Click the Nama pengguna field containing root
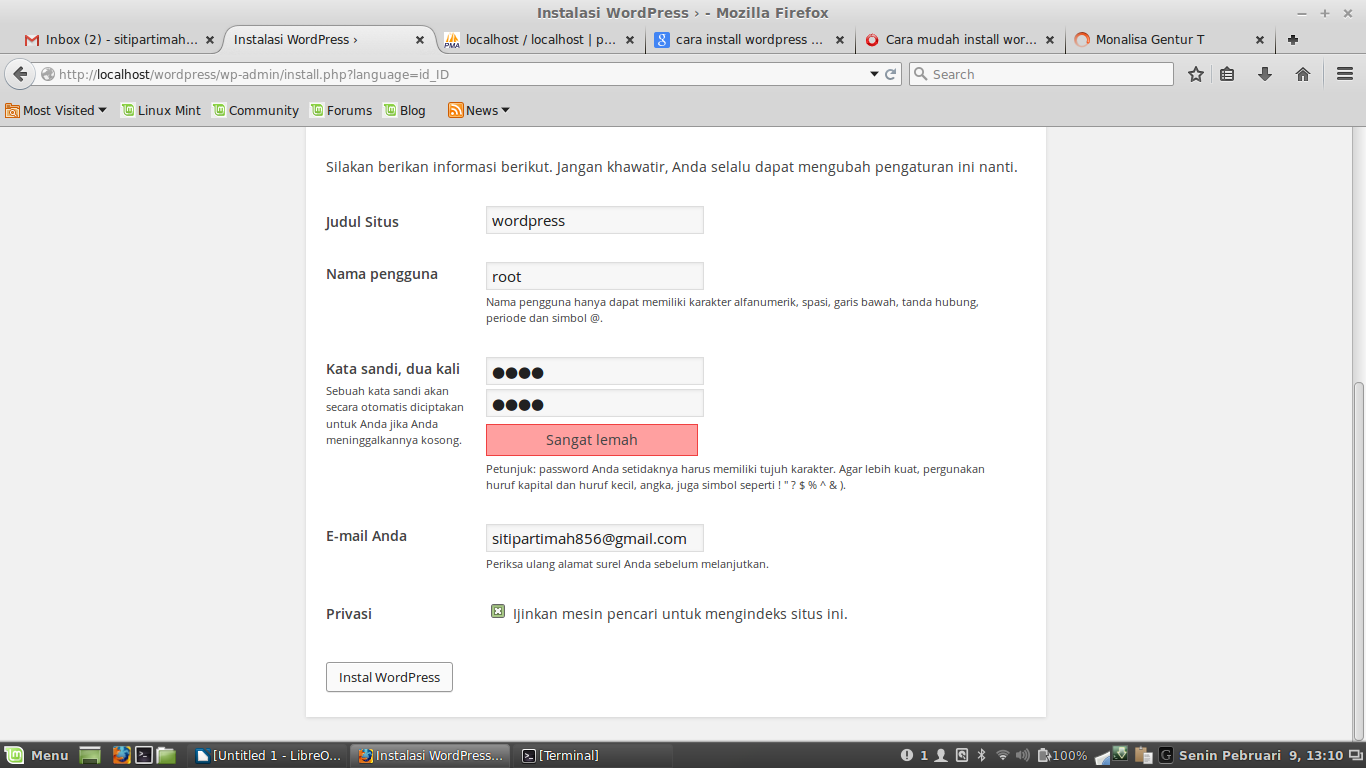The width and height of the screenshot is (1366, 768). coord(595,276)
